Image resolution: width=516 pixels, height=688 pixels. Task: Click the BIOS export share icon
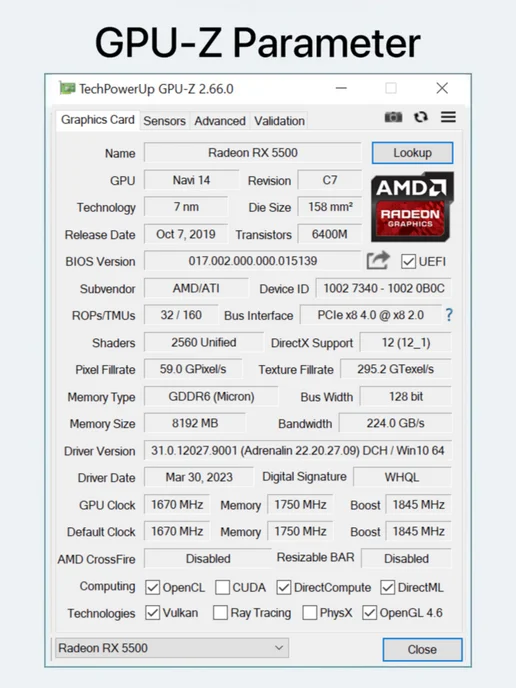click(x=378, y=261)
